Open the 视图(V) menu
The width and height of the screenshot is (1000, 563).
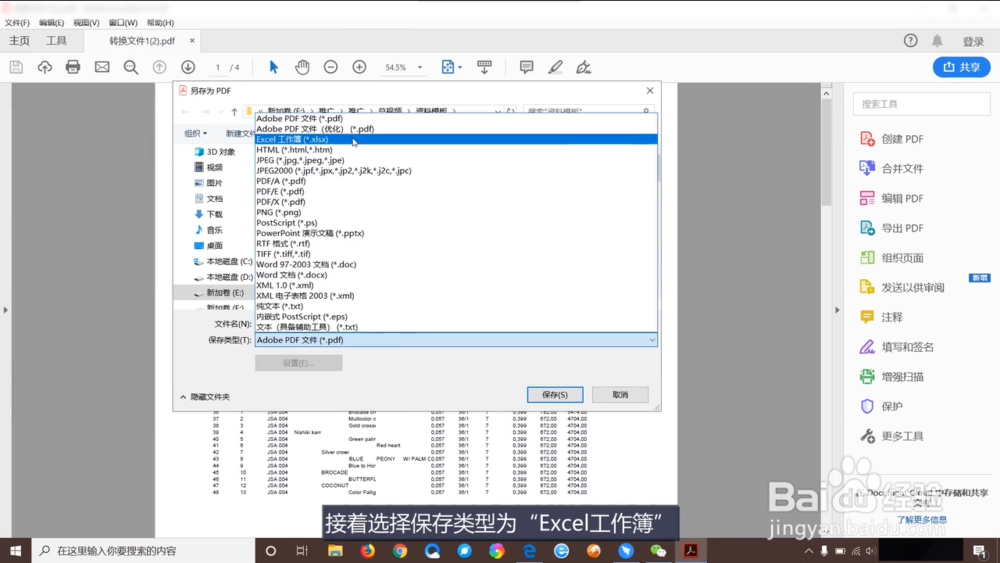pyautogui.click(x=86, y=22)
